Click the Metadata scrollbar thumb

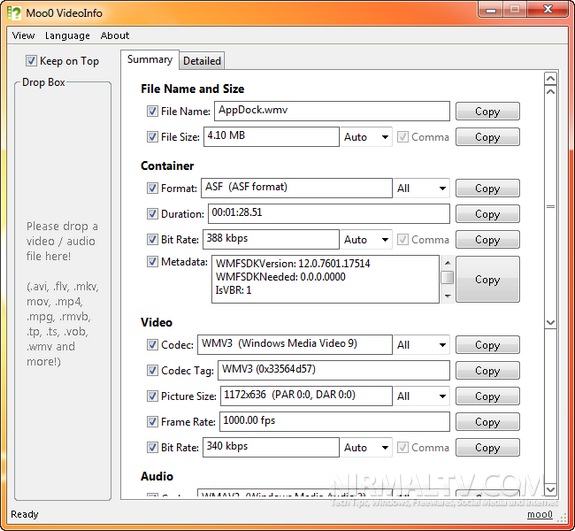pos(447,277)
